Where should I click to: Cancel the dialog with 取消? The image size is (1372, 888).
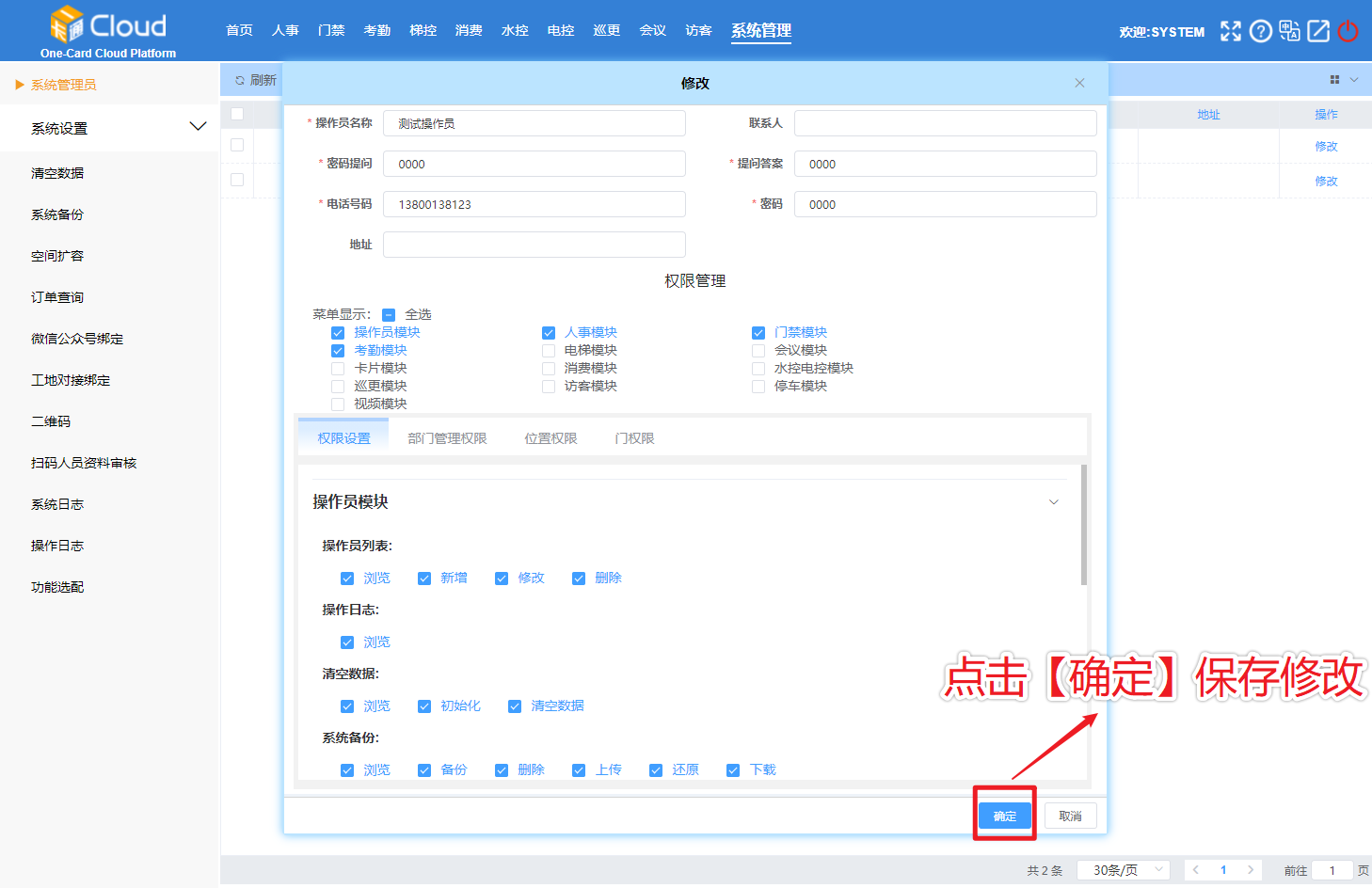point(1070,816)
